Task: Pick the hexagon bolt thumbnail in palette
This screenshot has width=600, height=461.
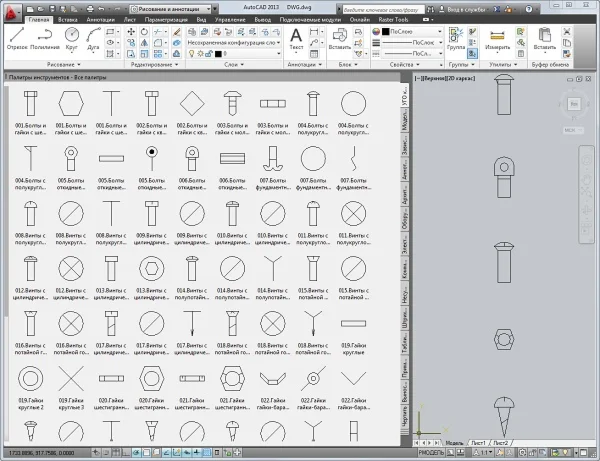Action: click(69, 102)
